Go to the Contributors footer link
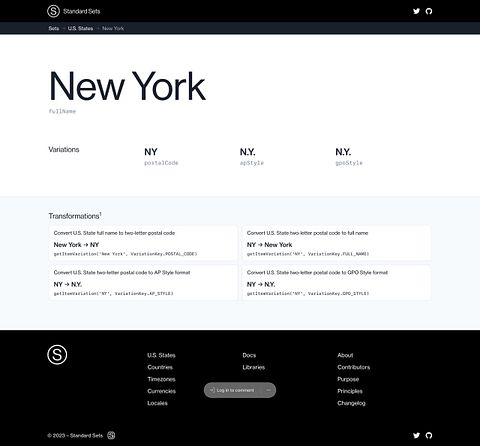This screenshot has height=446, width=480. point(354,367)
